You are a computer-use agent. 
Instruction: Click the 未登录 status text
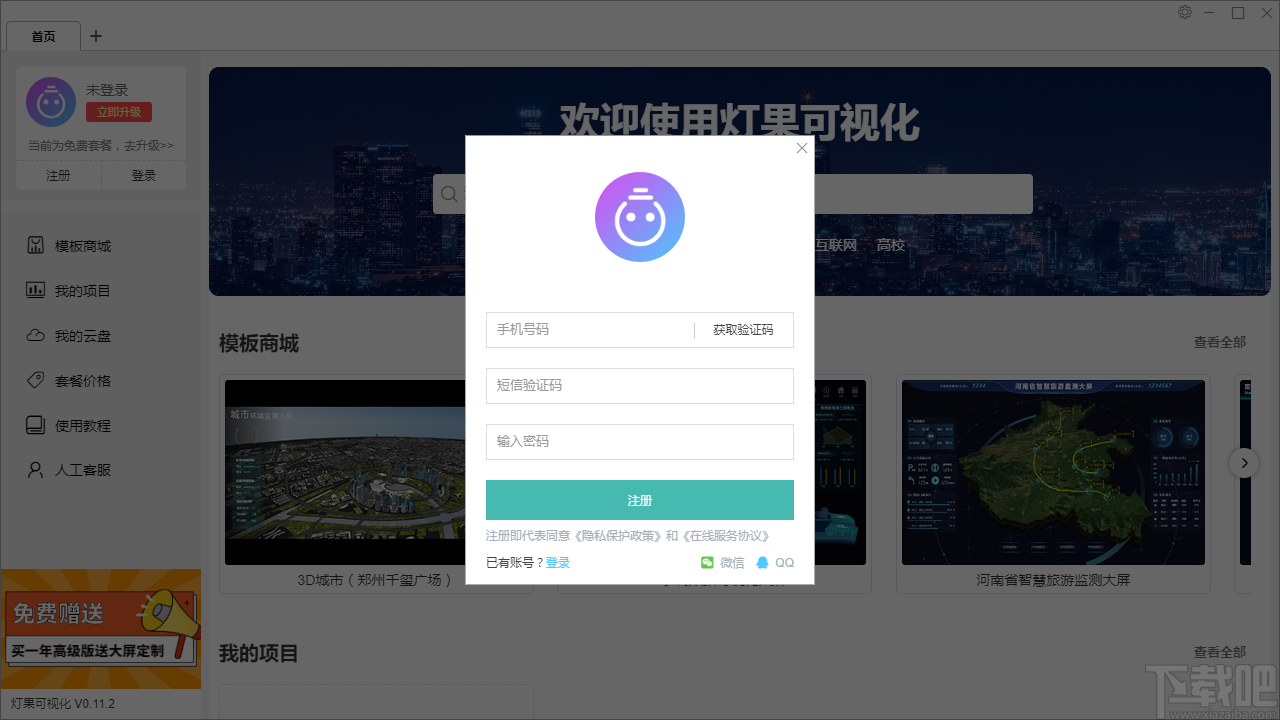pos(107,90)
